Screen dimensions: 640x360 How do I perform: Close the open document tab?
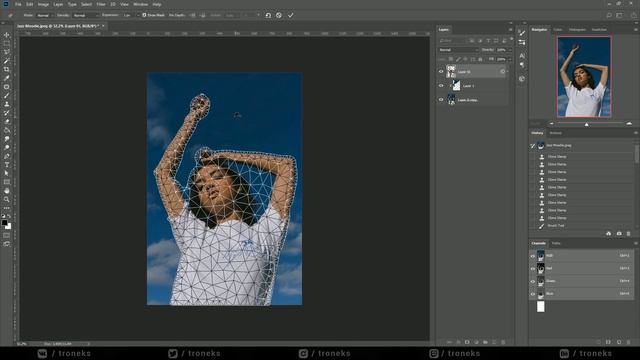click(x=103, y=26)
